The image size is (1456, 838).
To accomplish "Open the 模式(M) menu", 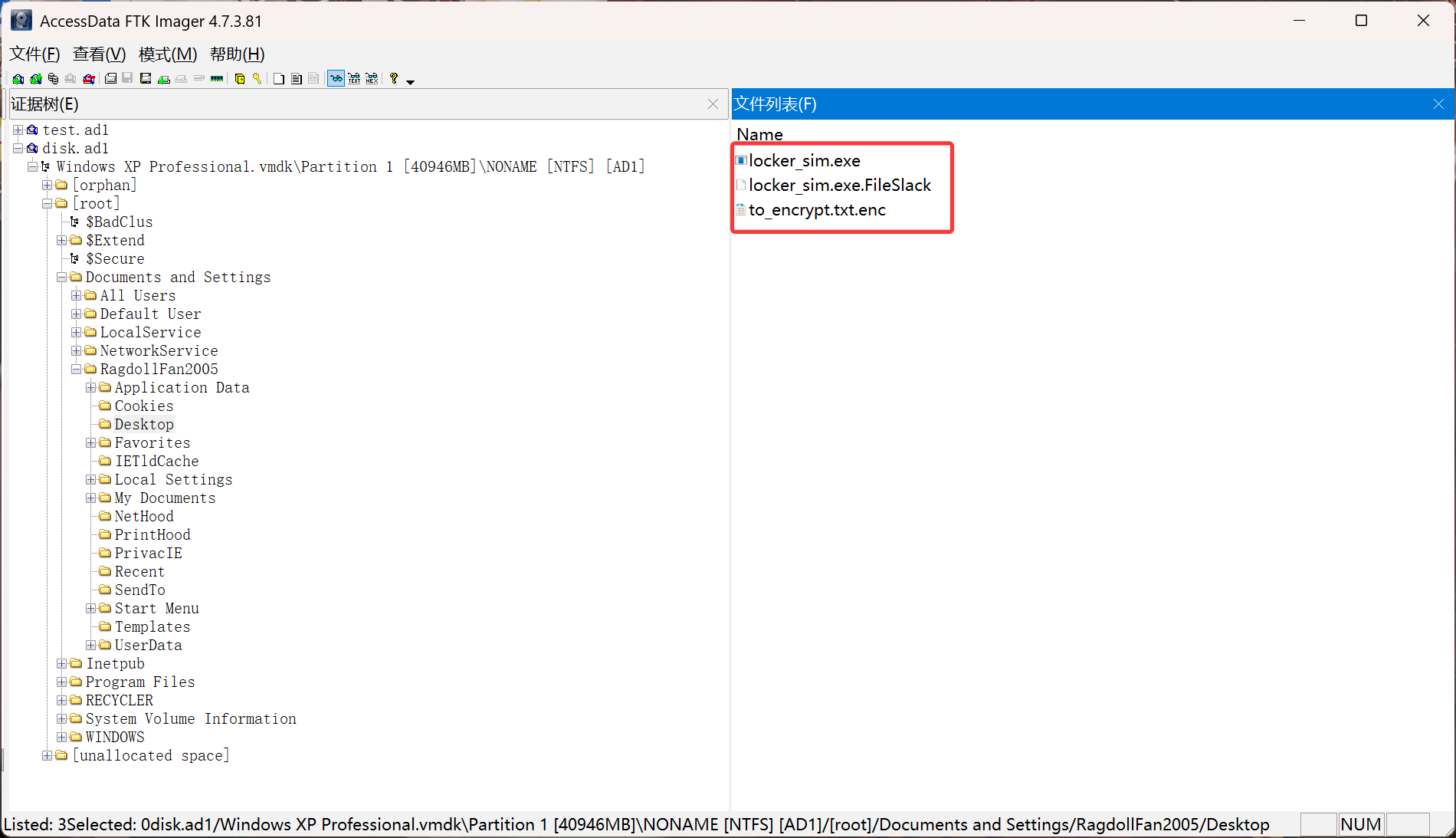I will click(x=168, y=54).
